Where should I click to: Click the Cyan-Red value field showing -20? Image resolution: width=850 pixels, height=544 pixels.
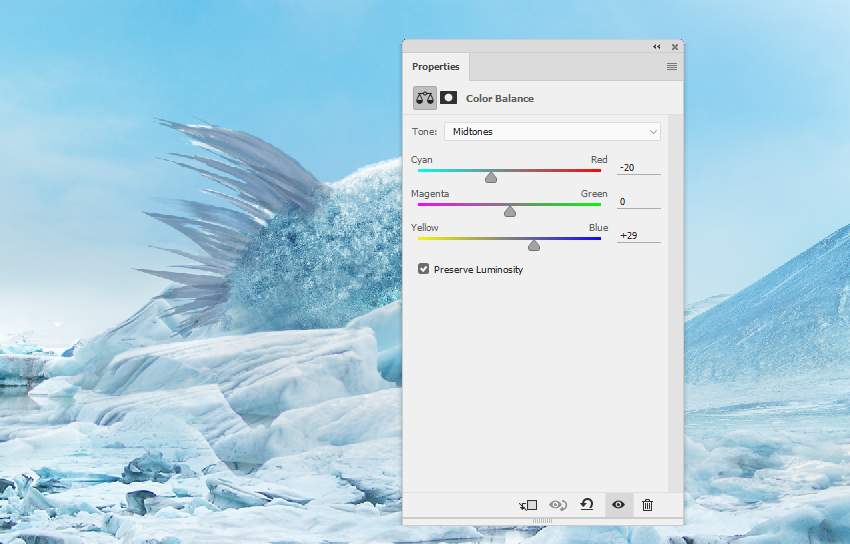tap(638, 167)
